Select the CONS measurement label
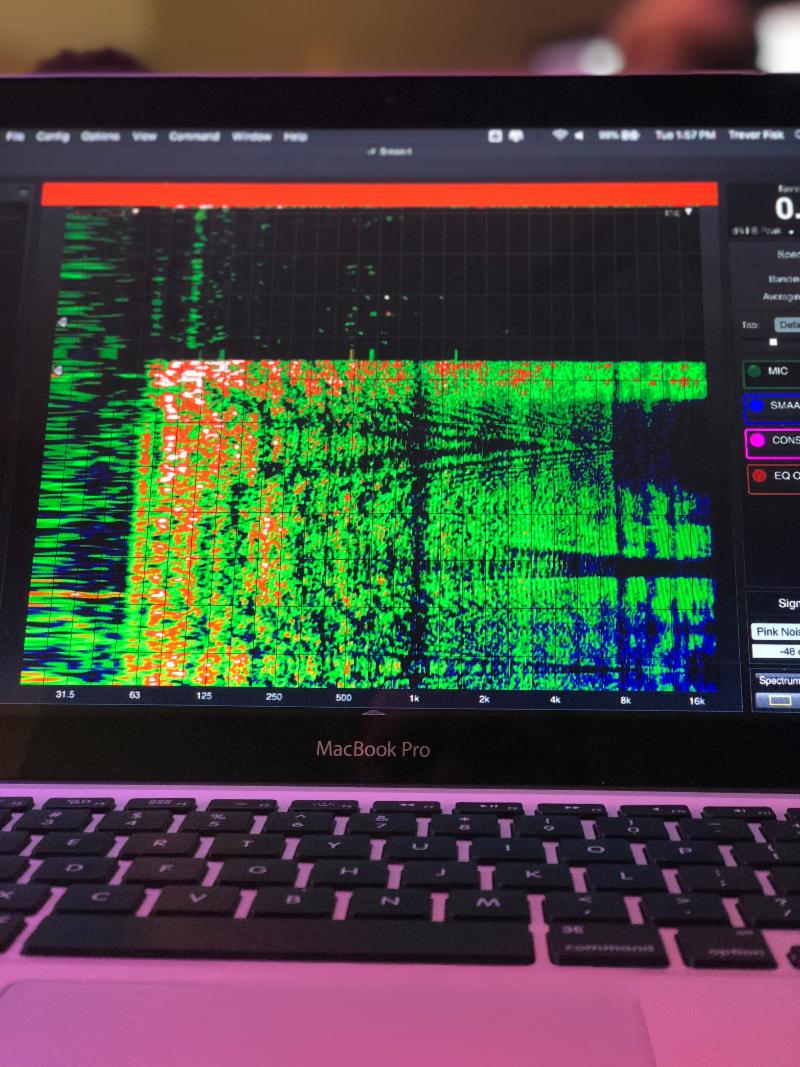 [x=786, y=440]
